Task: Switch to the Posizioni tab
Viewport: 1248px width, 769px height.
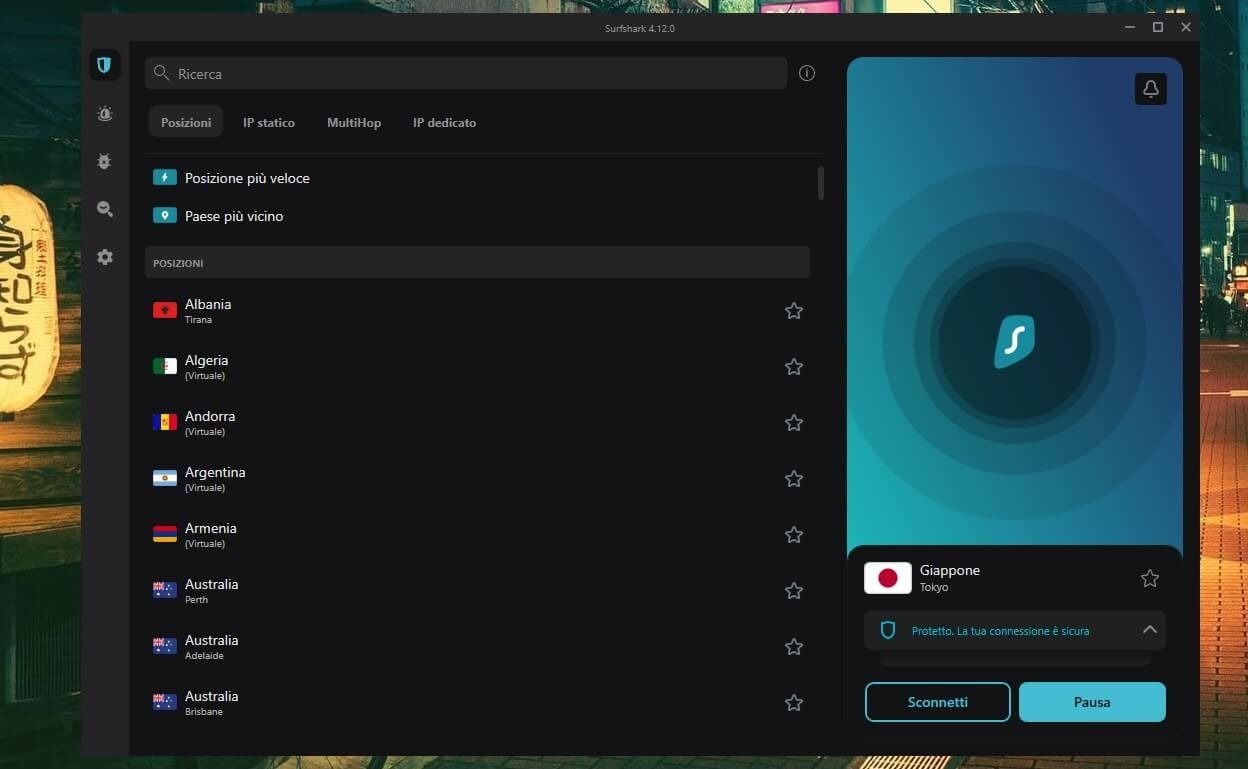Action: tap(186, 122)
